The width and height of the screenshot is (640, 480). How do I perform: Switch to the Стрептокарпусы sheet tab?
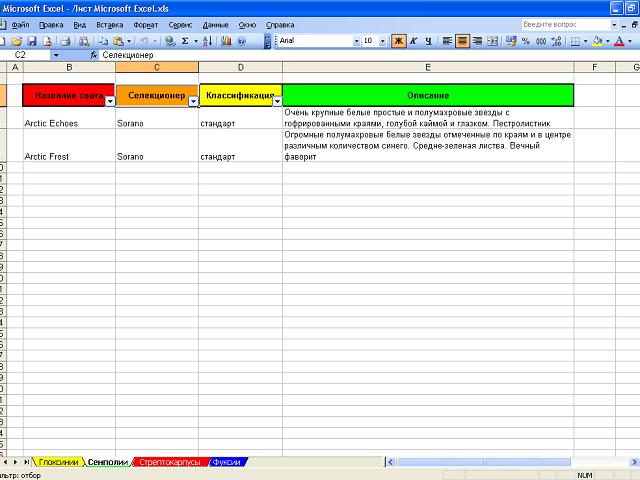tap(169, 462)
